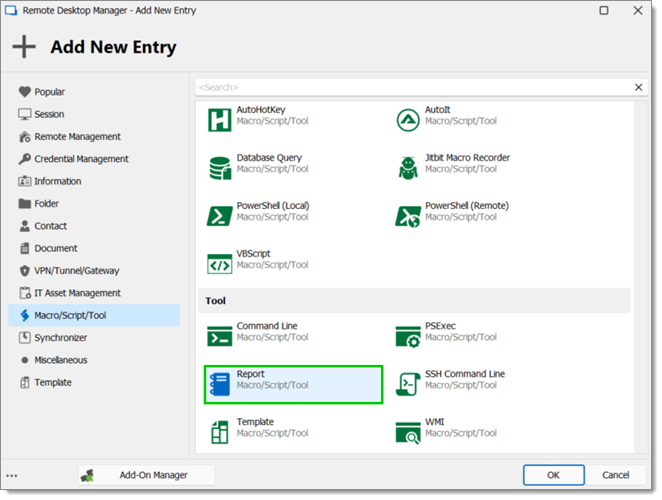Click the Credential Management key icon

(x=24, y=159)
